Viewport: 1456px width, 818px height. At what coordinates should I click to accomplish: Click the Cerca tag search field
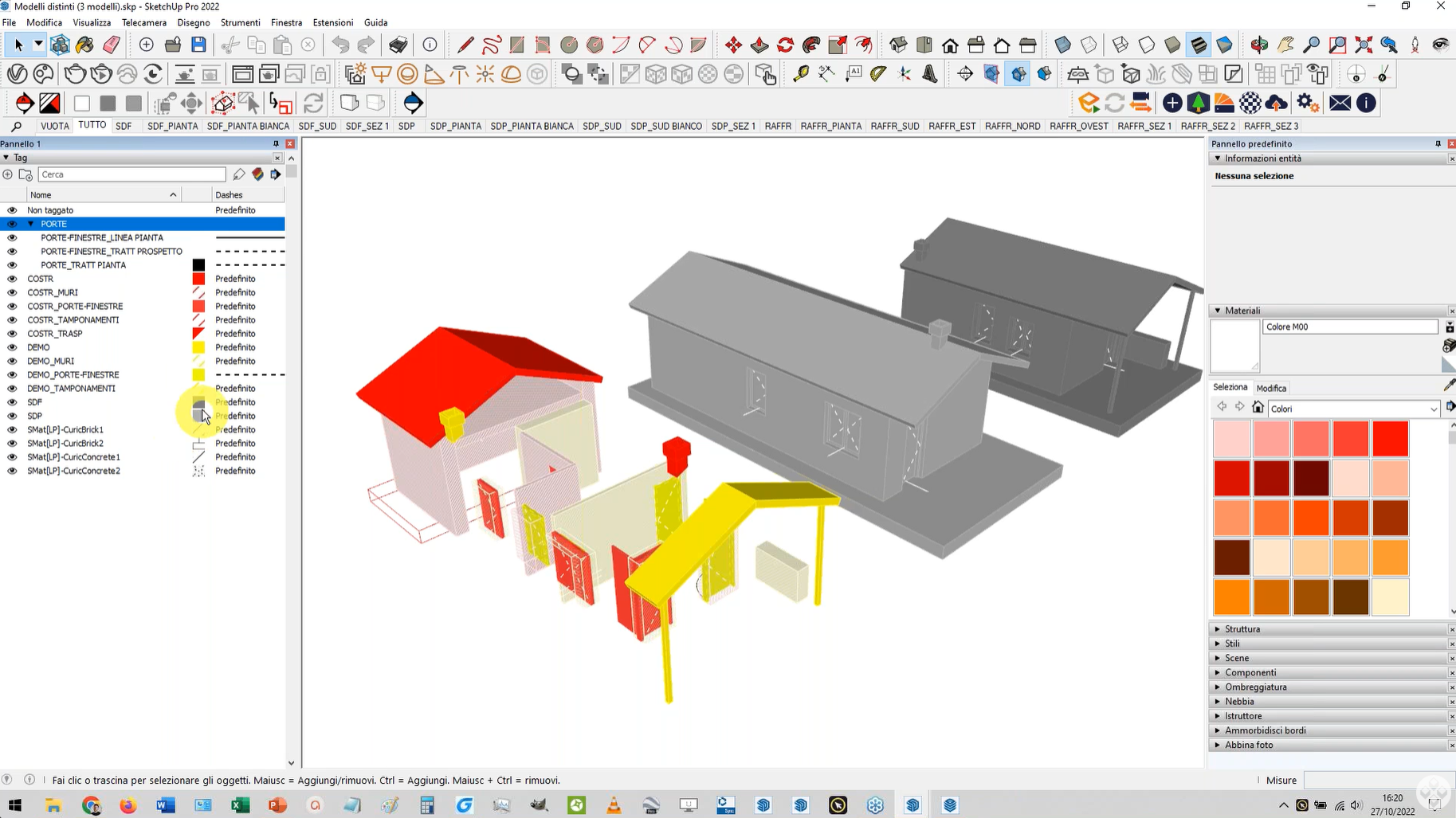coord(131,174)
